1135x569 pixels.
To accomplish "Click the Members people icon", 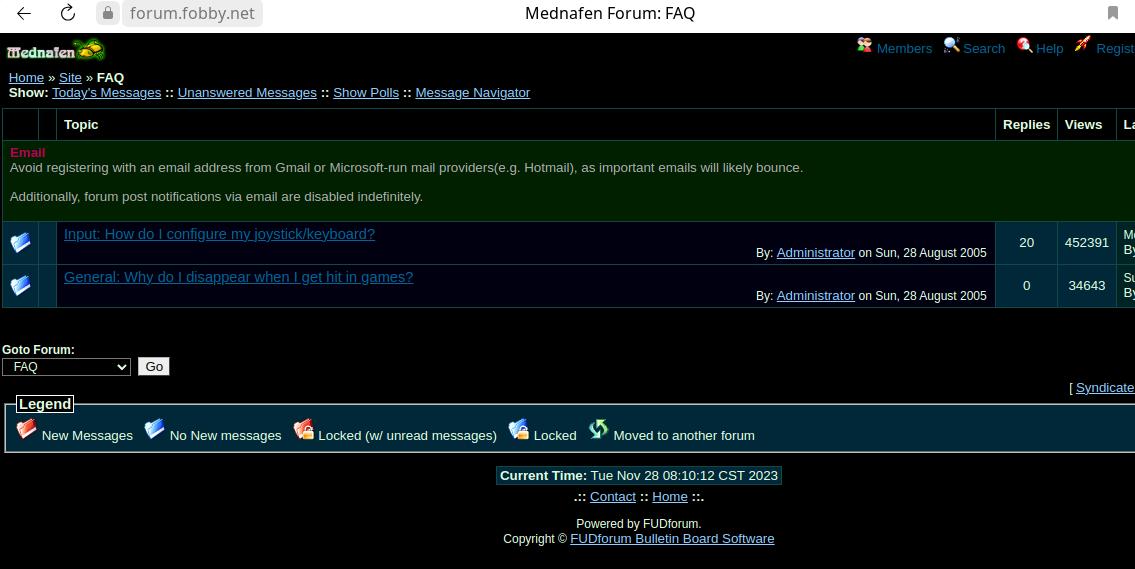I will pyautogui.click(x=864, y=46).
